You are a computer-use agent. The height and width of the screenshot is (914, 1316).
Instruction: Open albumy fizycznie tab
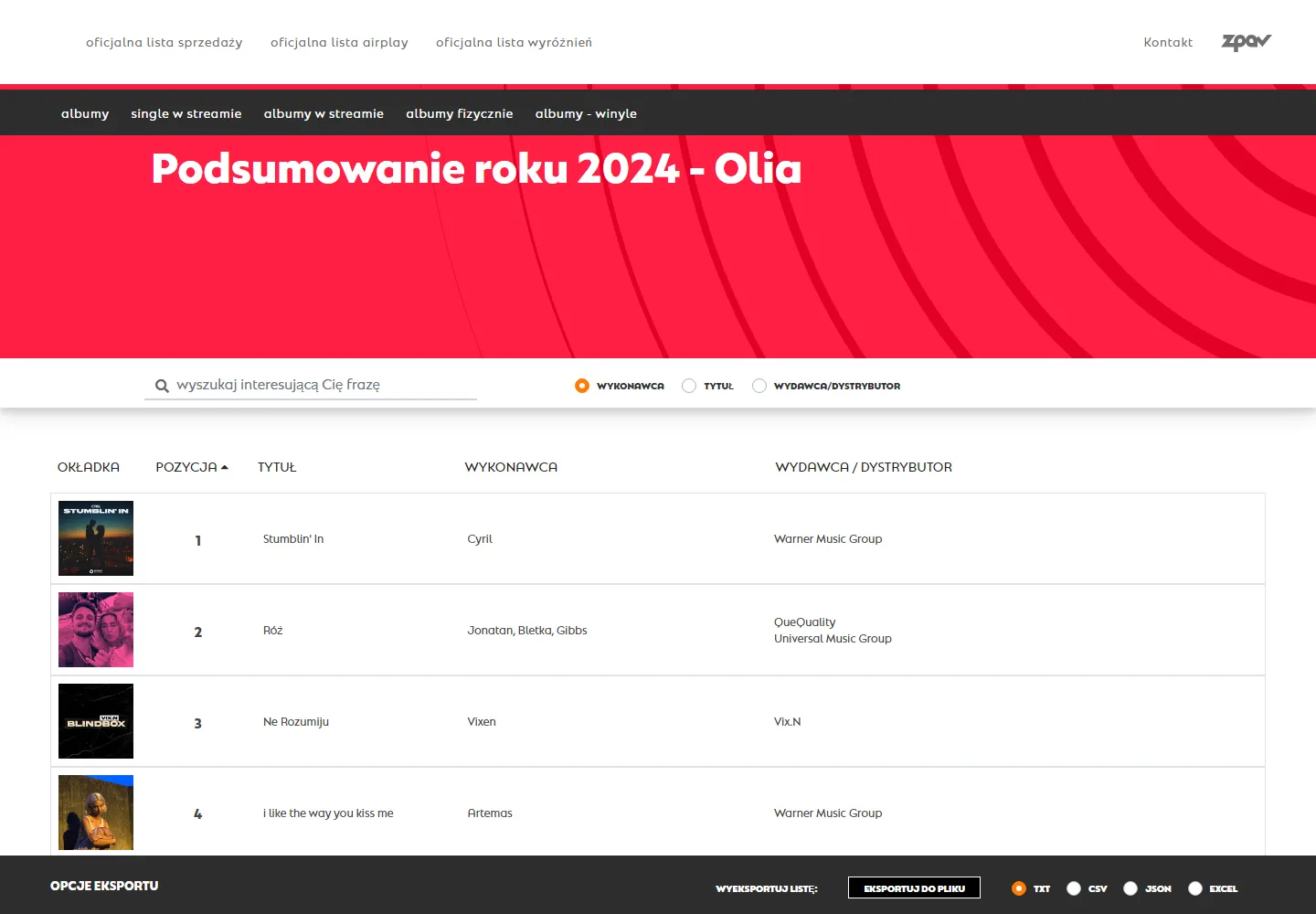coord(460,113)
